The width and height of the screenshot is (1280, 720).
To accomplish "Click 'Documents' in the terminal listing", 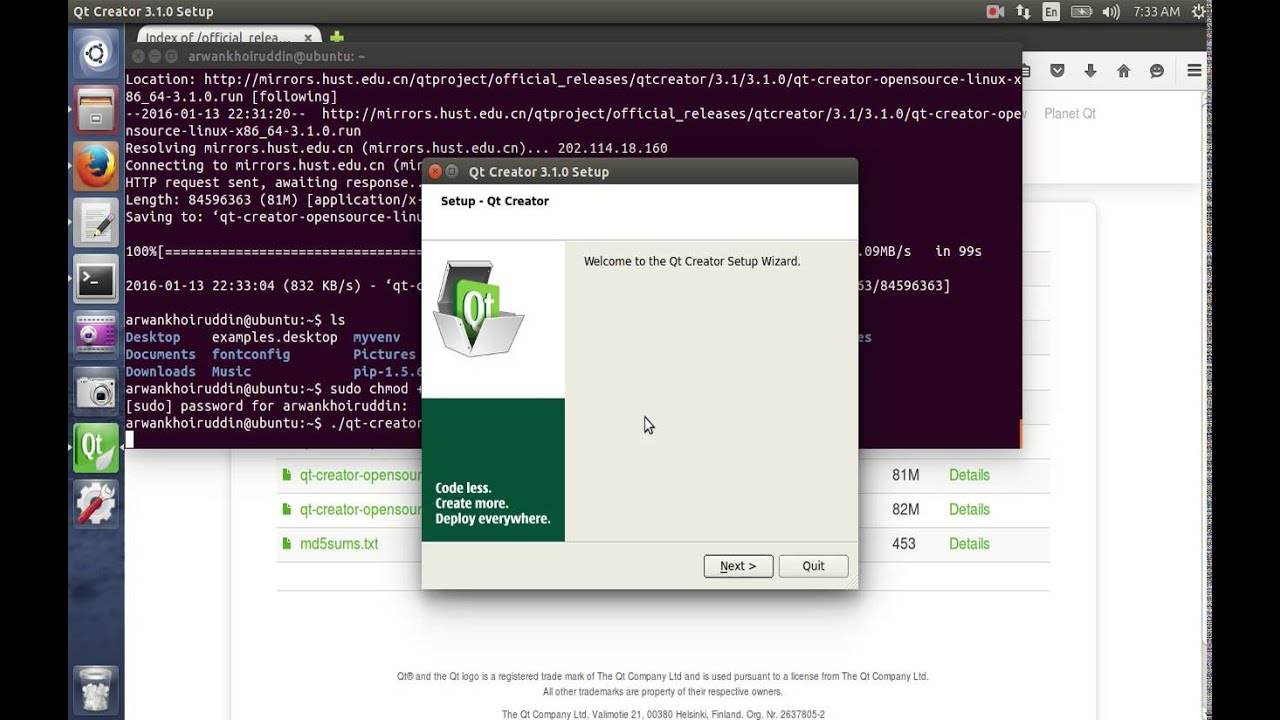I will coord(160,354).
